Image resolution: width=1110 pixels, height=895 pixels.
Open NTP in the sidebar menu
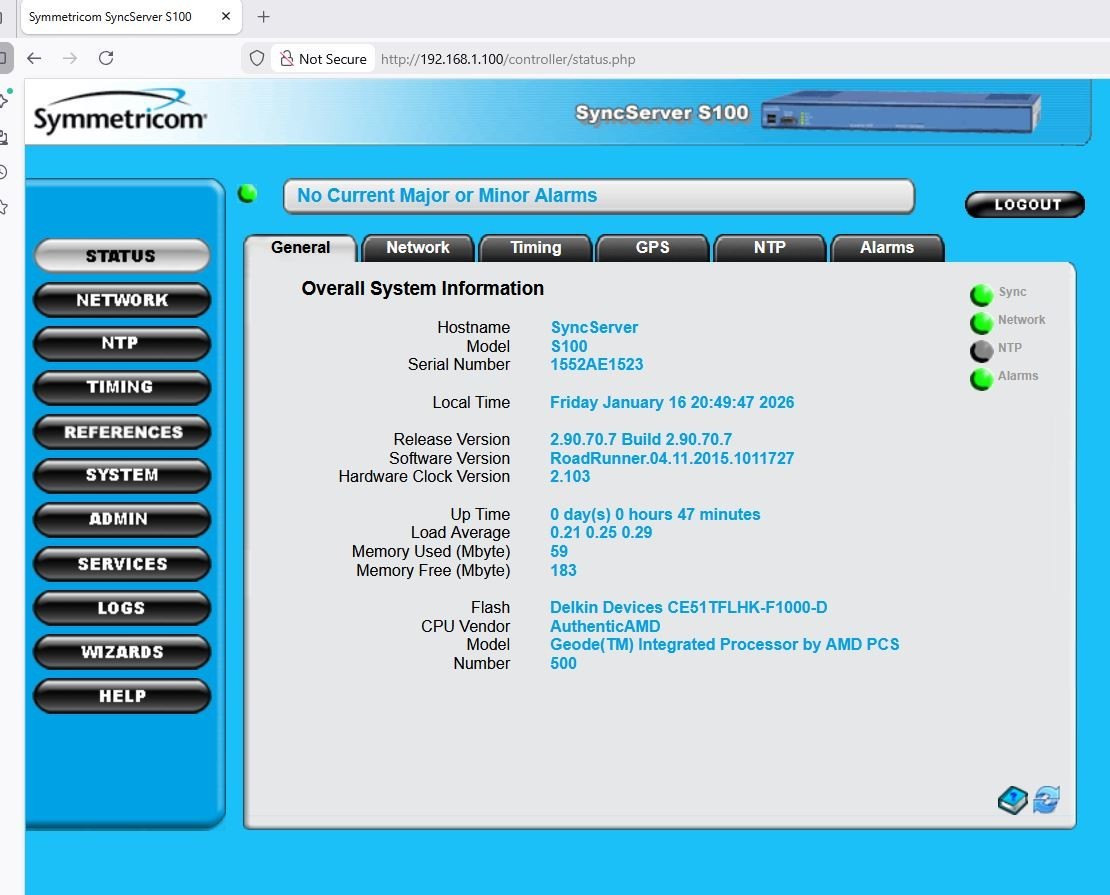[x=122, y=343]
